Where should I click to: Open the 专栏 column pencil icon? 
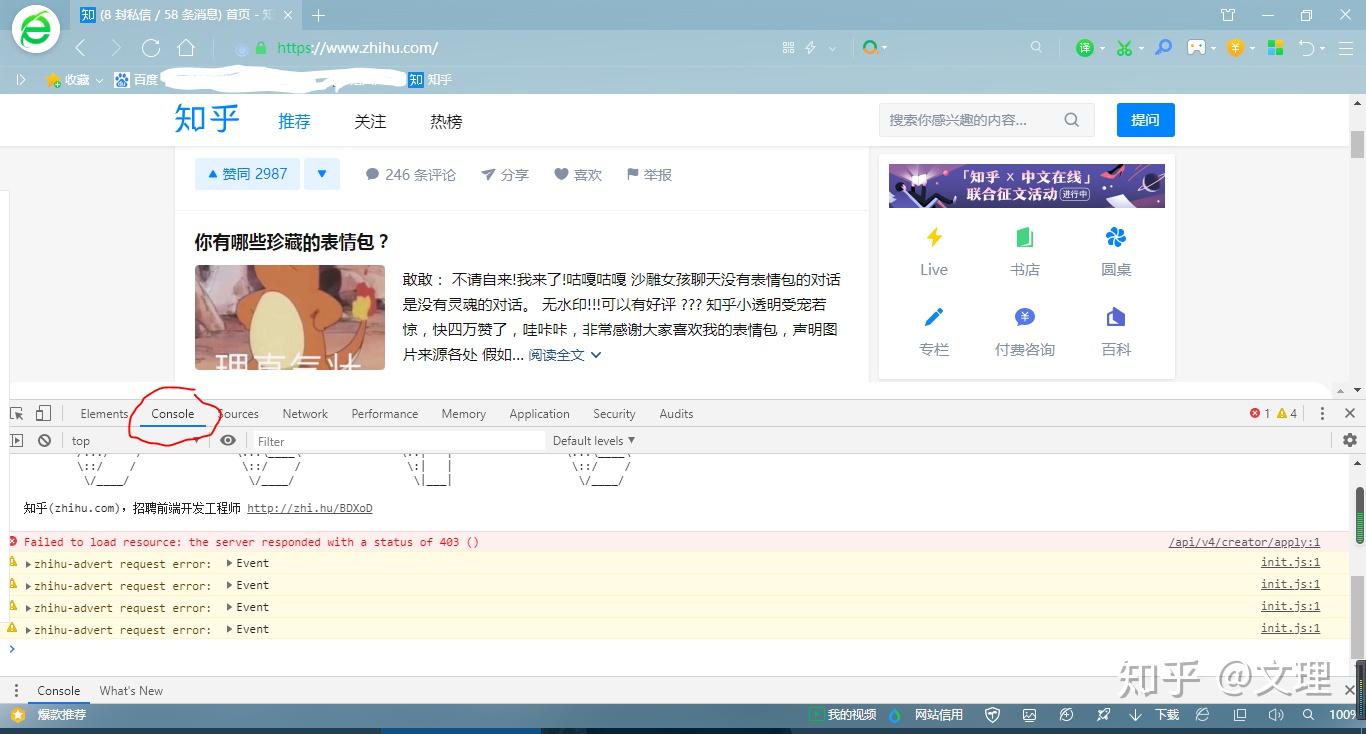(934, 317)
